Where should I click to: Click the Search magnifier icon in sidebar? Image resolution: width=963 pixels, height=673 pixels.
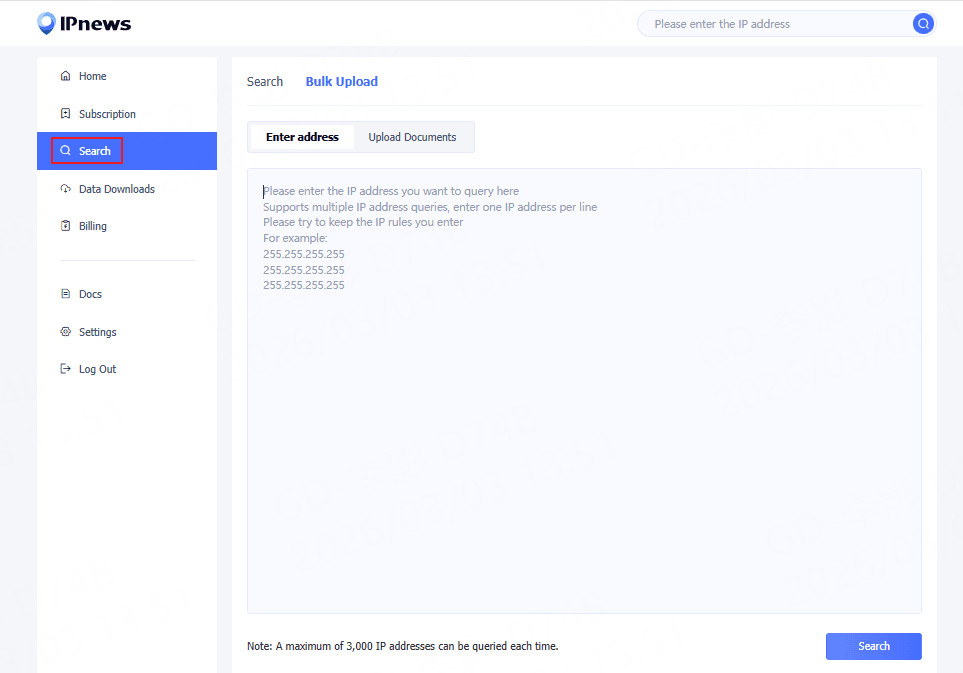click(x=66, y=151)
